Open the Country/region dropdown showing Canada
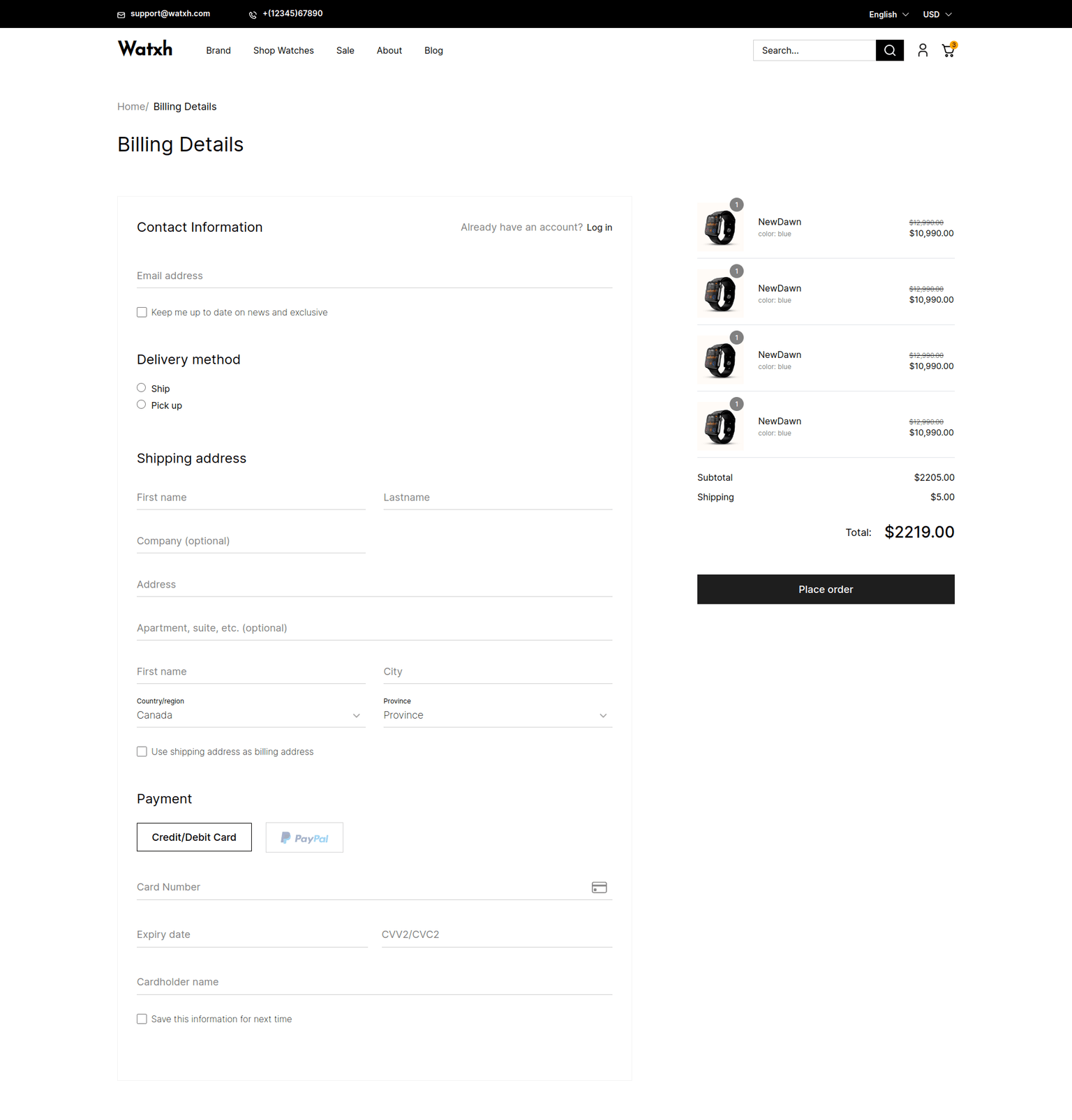 coord(250,715)
